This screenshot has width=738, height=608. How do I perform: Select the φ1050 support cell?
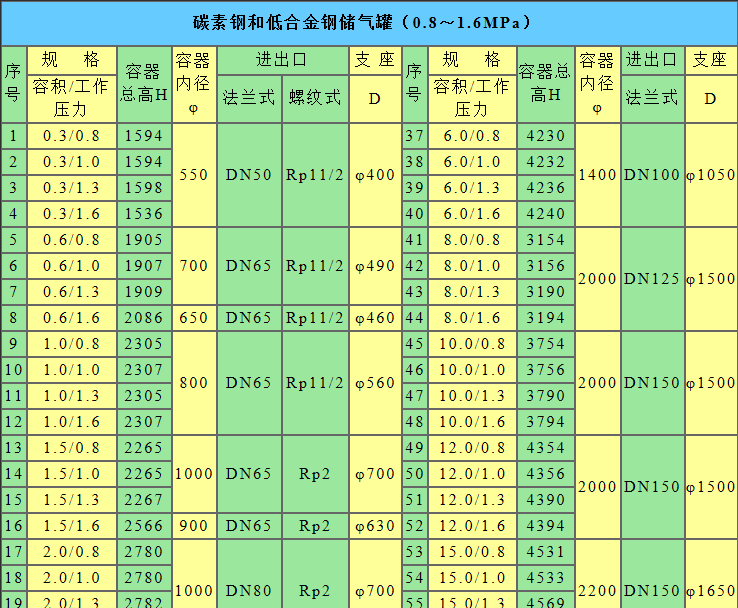[710, 175]
